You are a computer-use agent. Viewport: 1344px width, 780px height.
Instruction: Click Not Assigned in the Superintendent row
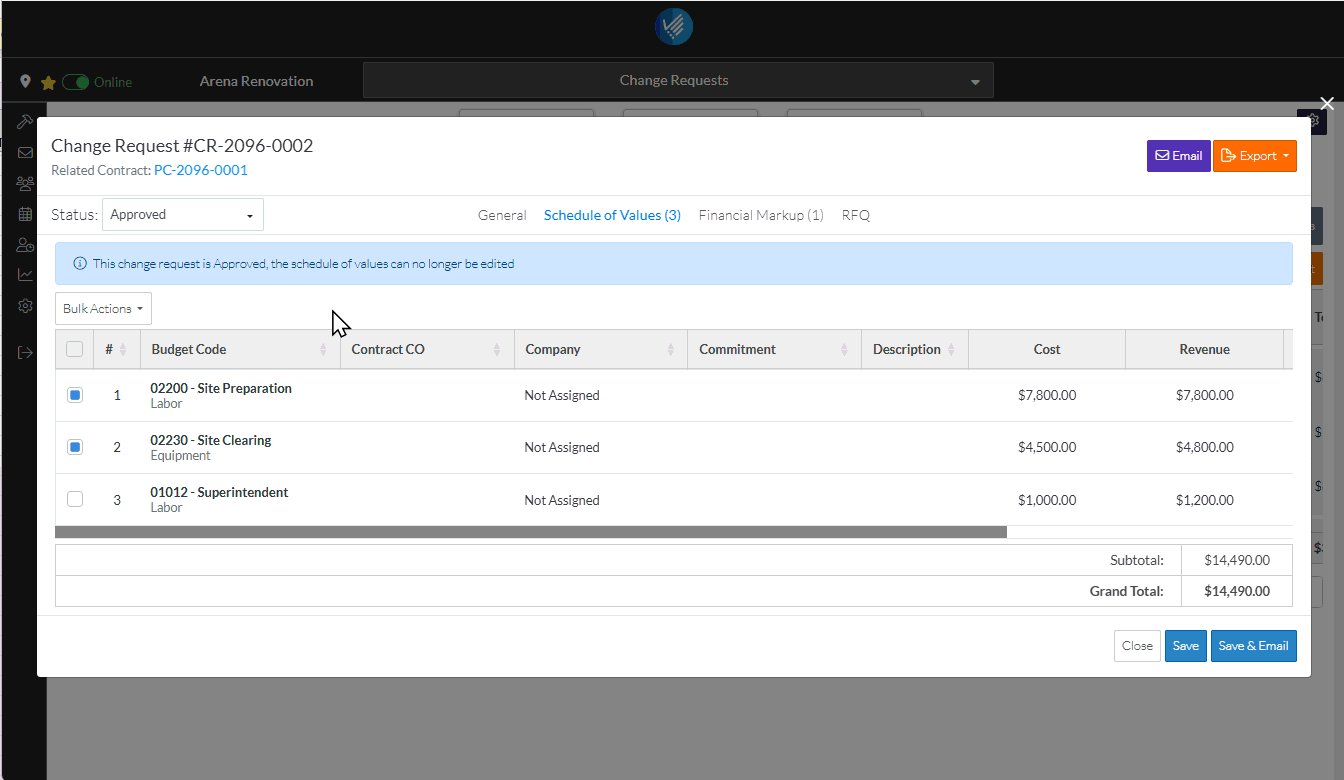[562, 500]
